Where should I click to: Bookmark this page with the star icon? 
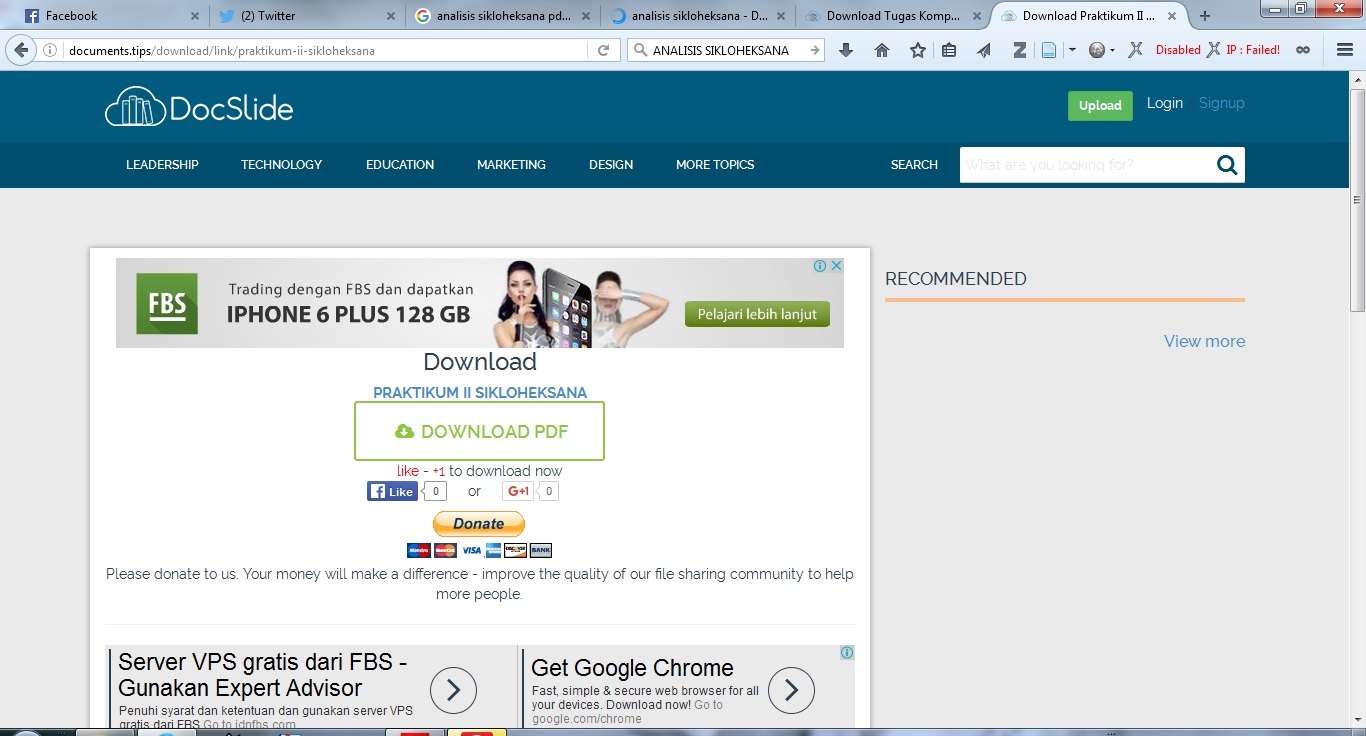tap(917, 50)
